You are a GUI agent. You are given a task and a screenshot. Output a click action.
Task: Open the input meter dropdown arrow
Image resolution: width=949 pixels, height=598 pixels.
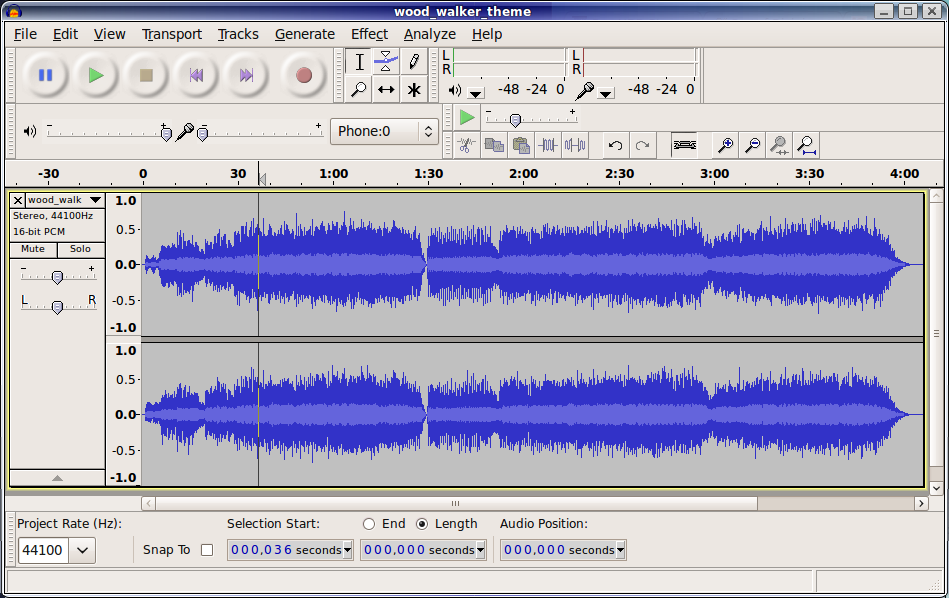pos(606,93)
